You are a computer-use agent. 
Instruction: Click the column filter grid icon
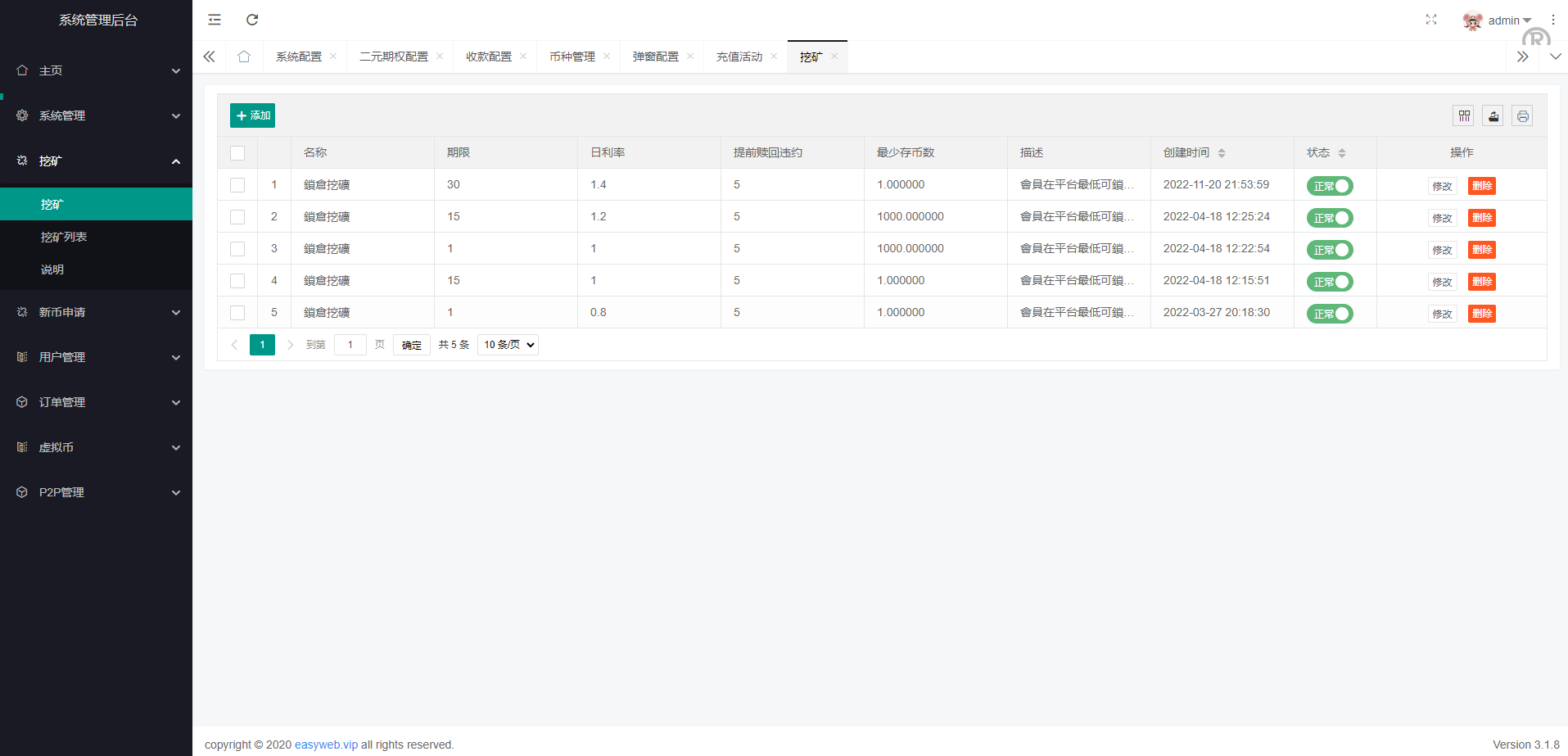[1464, 116]
